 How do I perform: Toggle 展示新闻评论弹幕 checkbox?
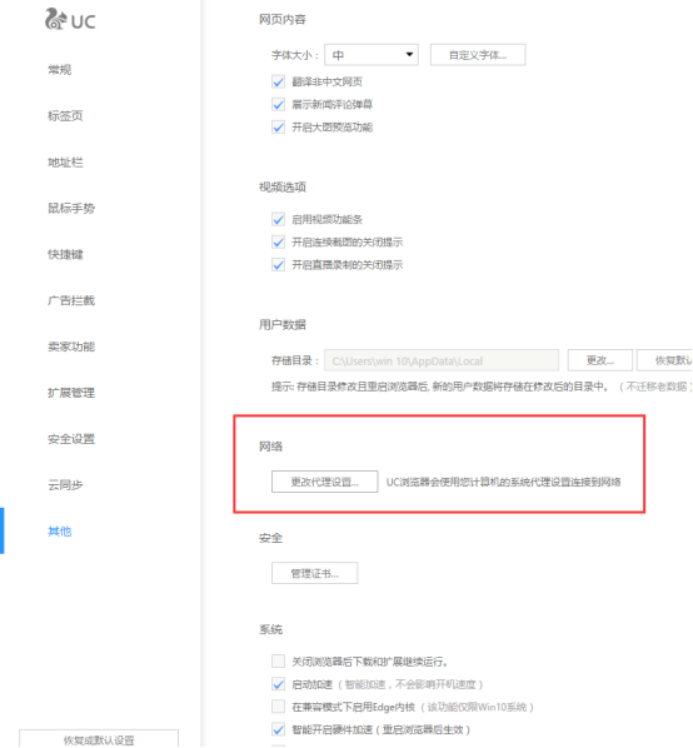coord(279,104)
